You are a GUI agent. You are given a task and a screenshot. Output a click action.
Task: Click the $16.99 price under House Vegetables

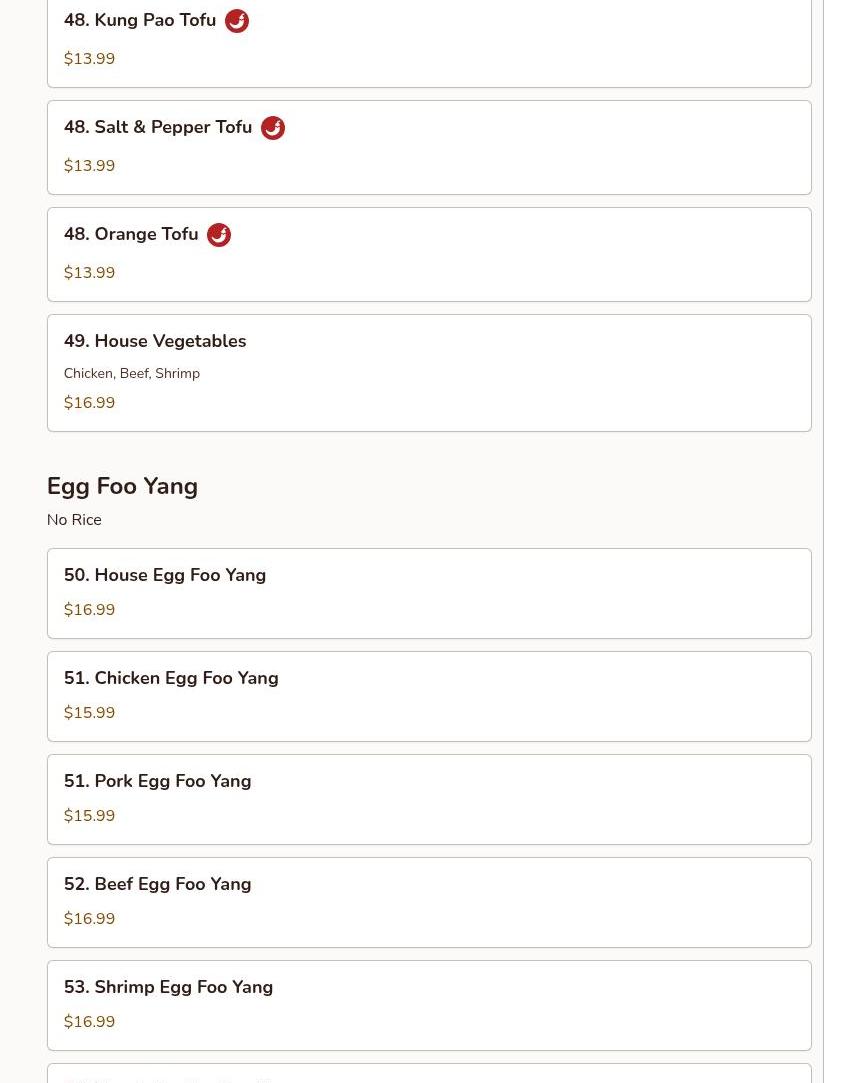(89, 403)
